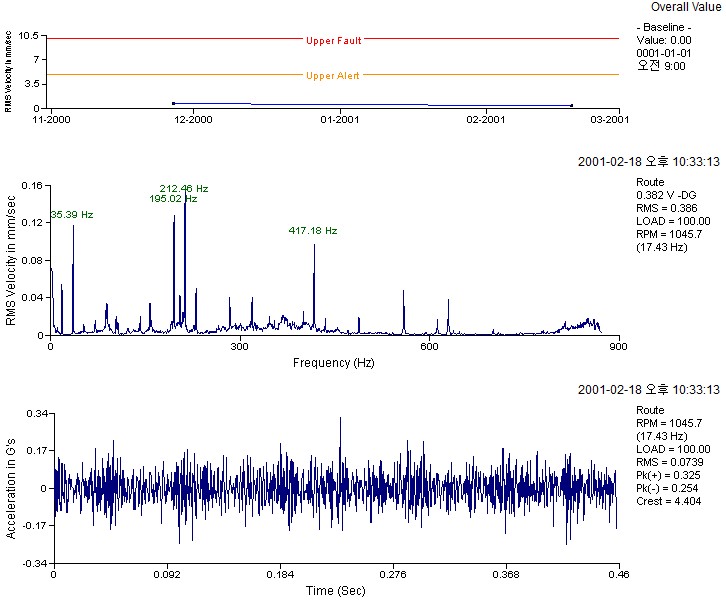The width and height of the screenshot is (726, 605).
Task: Click the 417.18 Hz peak label
Action: click(x=313, y=231)
